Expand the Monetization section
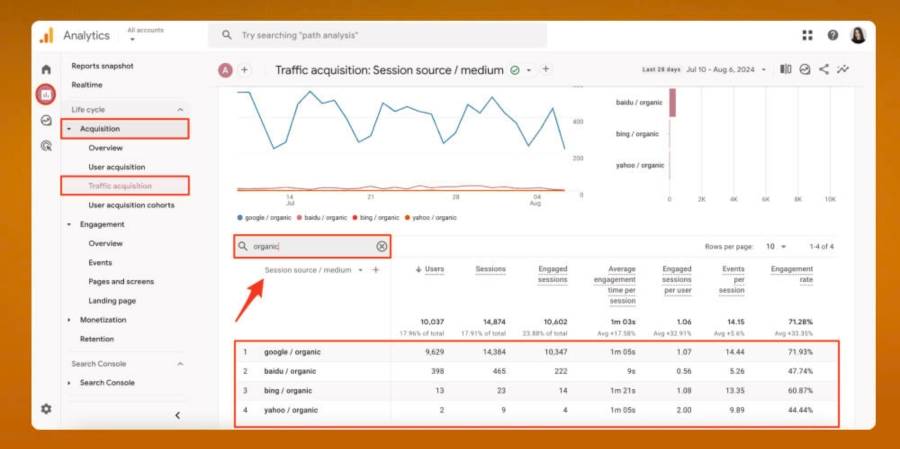The height and width of the screenshot is (449, 900). [x=69, y=320]
